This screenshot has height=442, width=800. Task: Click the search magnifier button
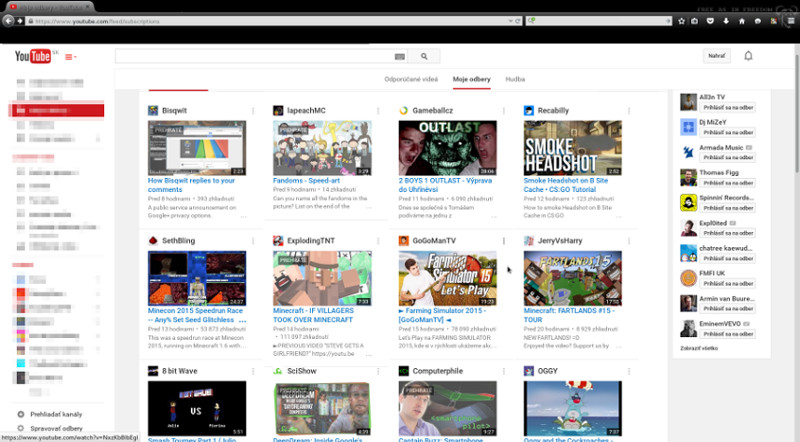coord(424,57)
